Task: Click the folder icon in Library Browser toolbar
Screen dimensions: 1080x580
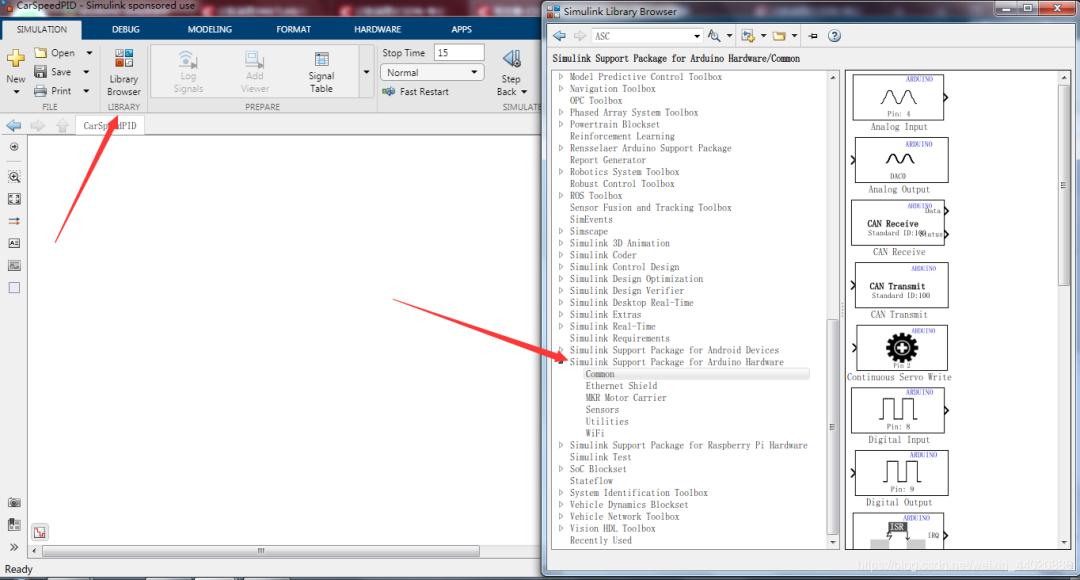Action: 779,36
